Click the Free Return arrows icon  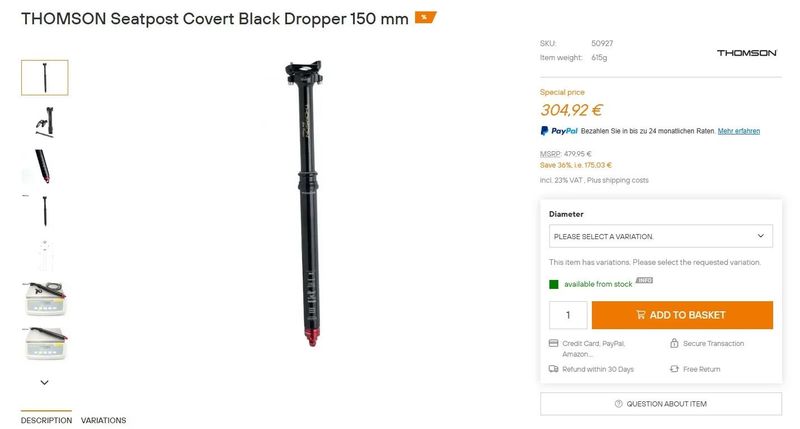coord(674,369)
